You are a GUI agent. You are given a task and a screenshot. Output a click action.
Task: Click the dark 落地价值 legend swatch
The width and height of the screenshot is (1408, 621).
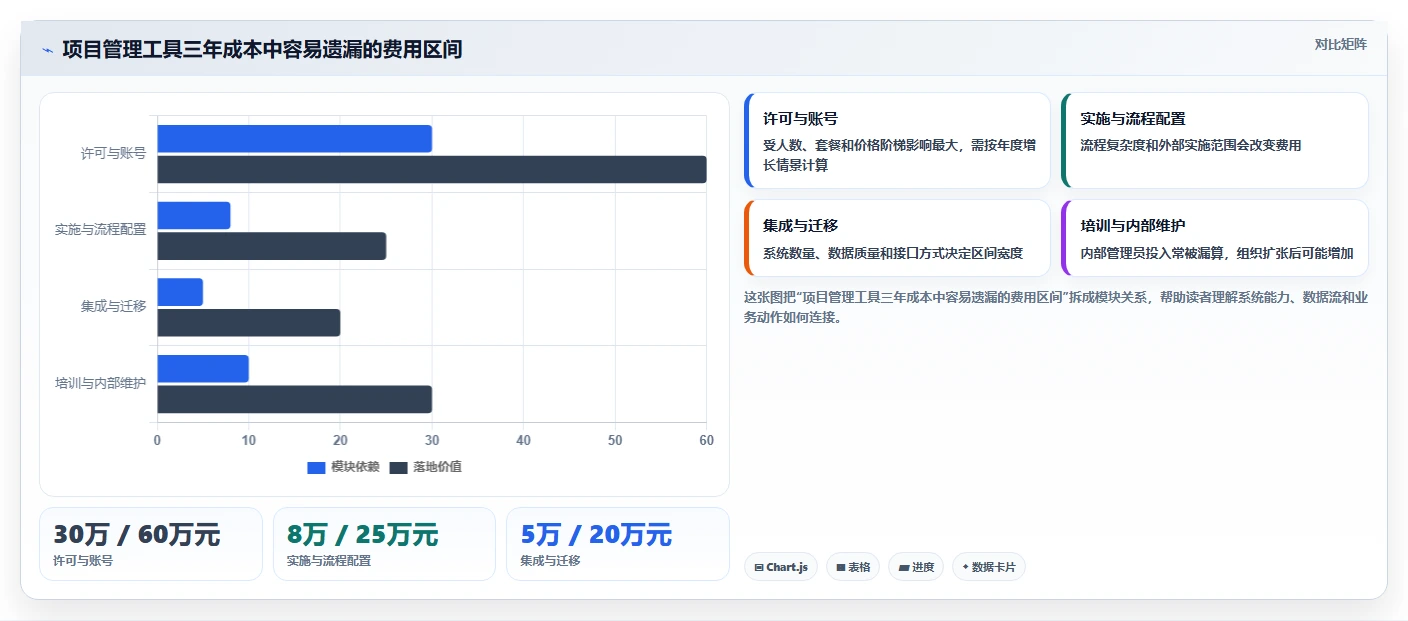398,467
